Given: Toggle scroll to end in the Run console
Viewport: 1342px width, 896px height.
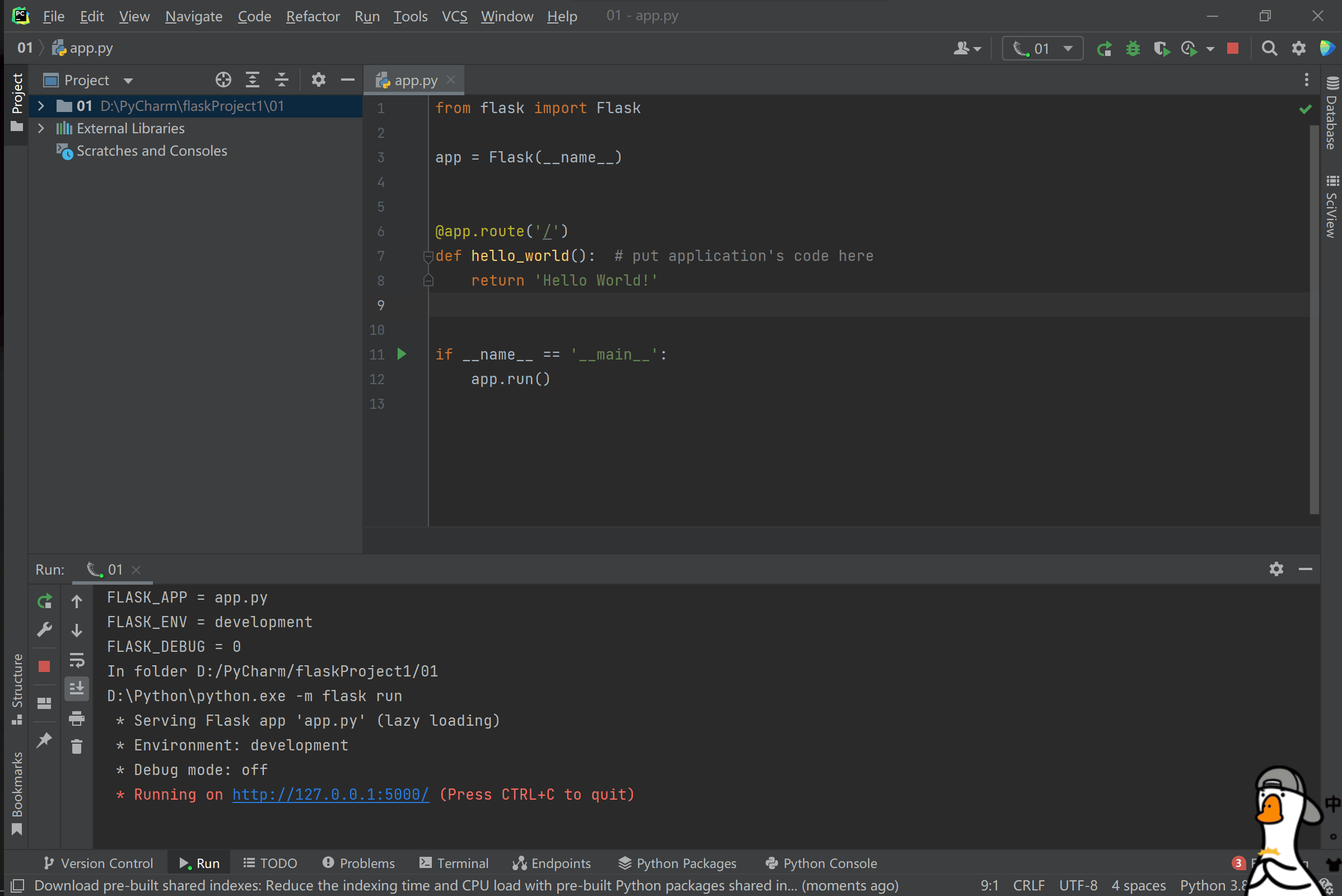Looking at the screenshot, I should pos(77,689).
